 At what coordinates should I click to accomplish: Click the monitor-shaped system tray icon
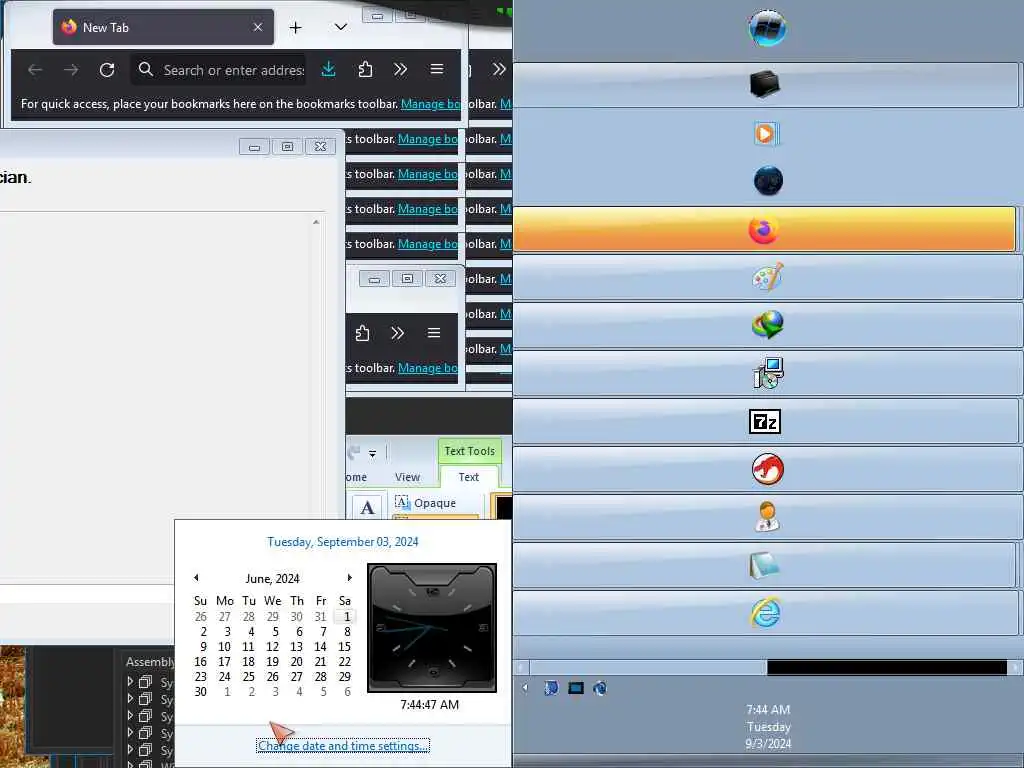pos(575,688)
